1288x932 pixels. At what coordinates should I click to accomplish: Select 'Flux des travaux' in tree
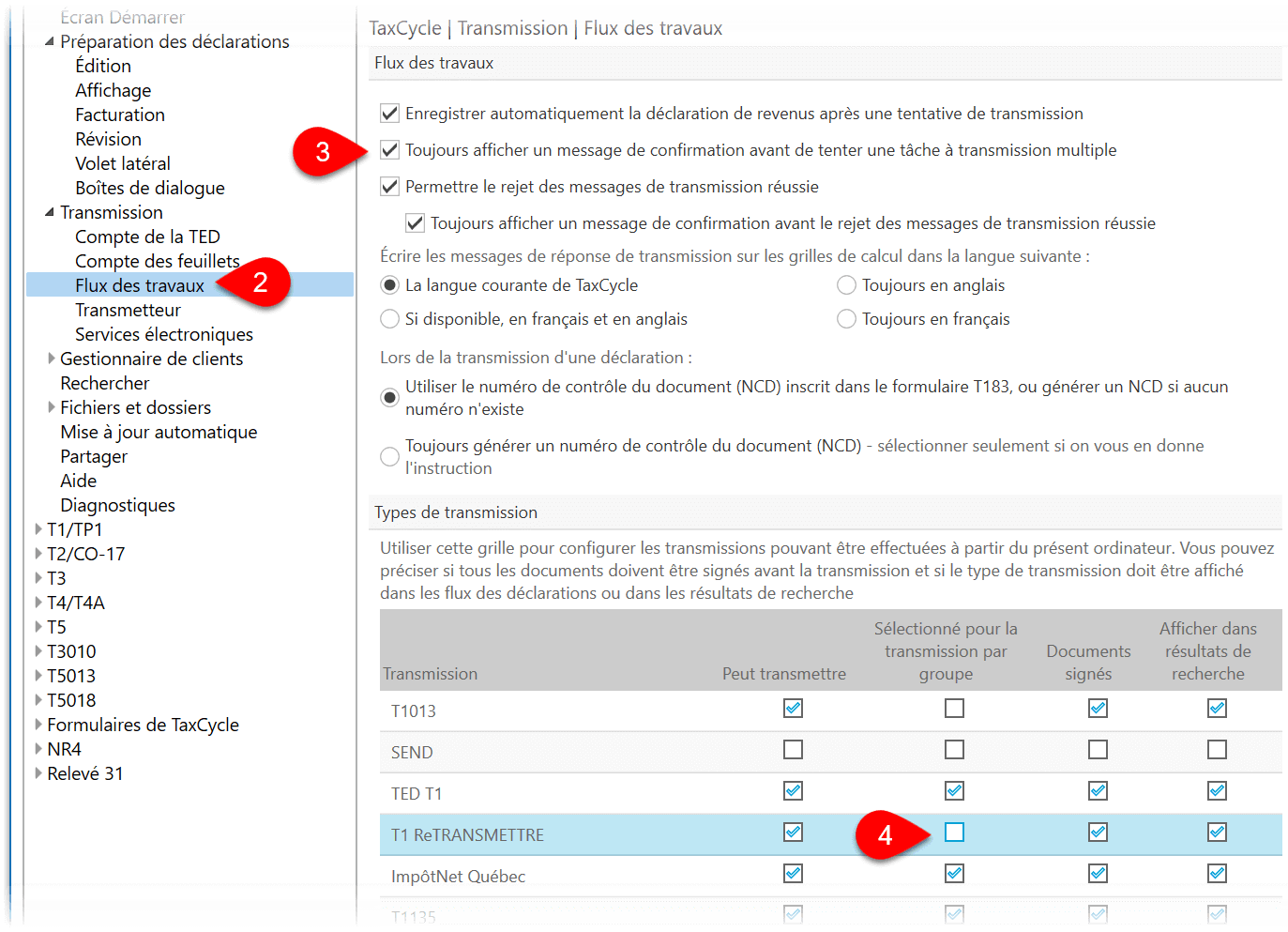140,285
